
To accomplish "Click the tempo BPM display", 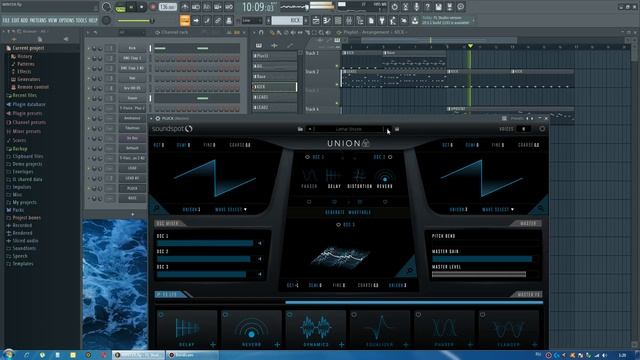I will pyautogui.click(x=167, y=7).
